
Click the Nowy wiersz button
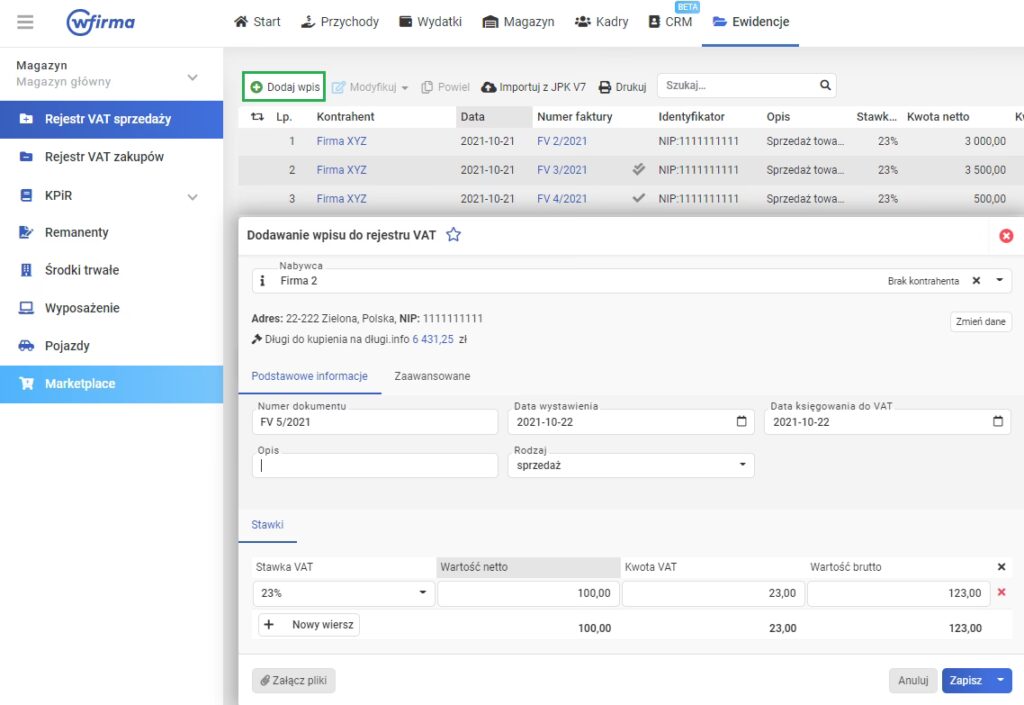pyautogui.click(x=309, y=625)
